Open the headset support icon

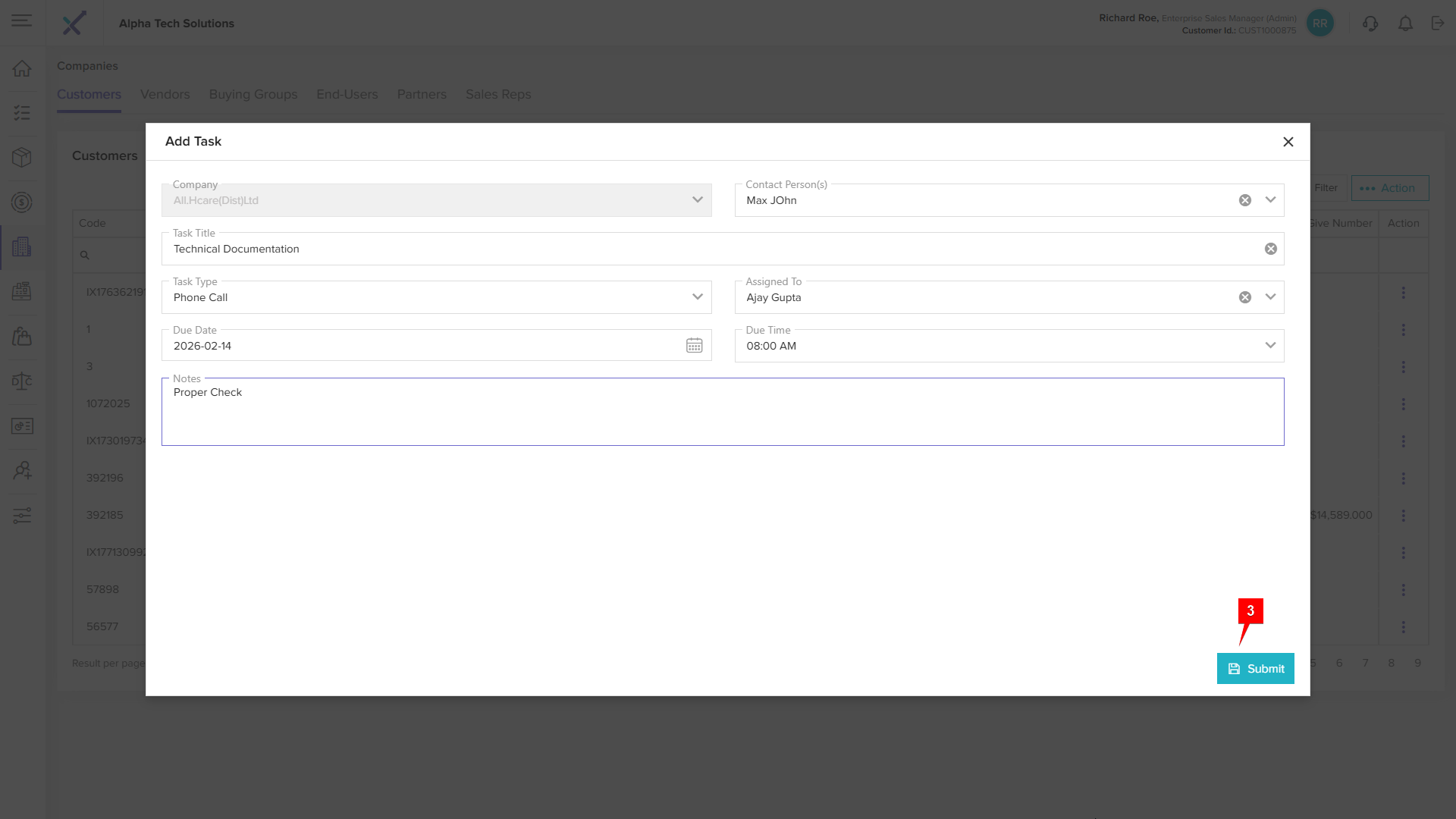coord(1370,24)
